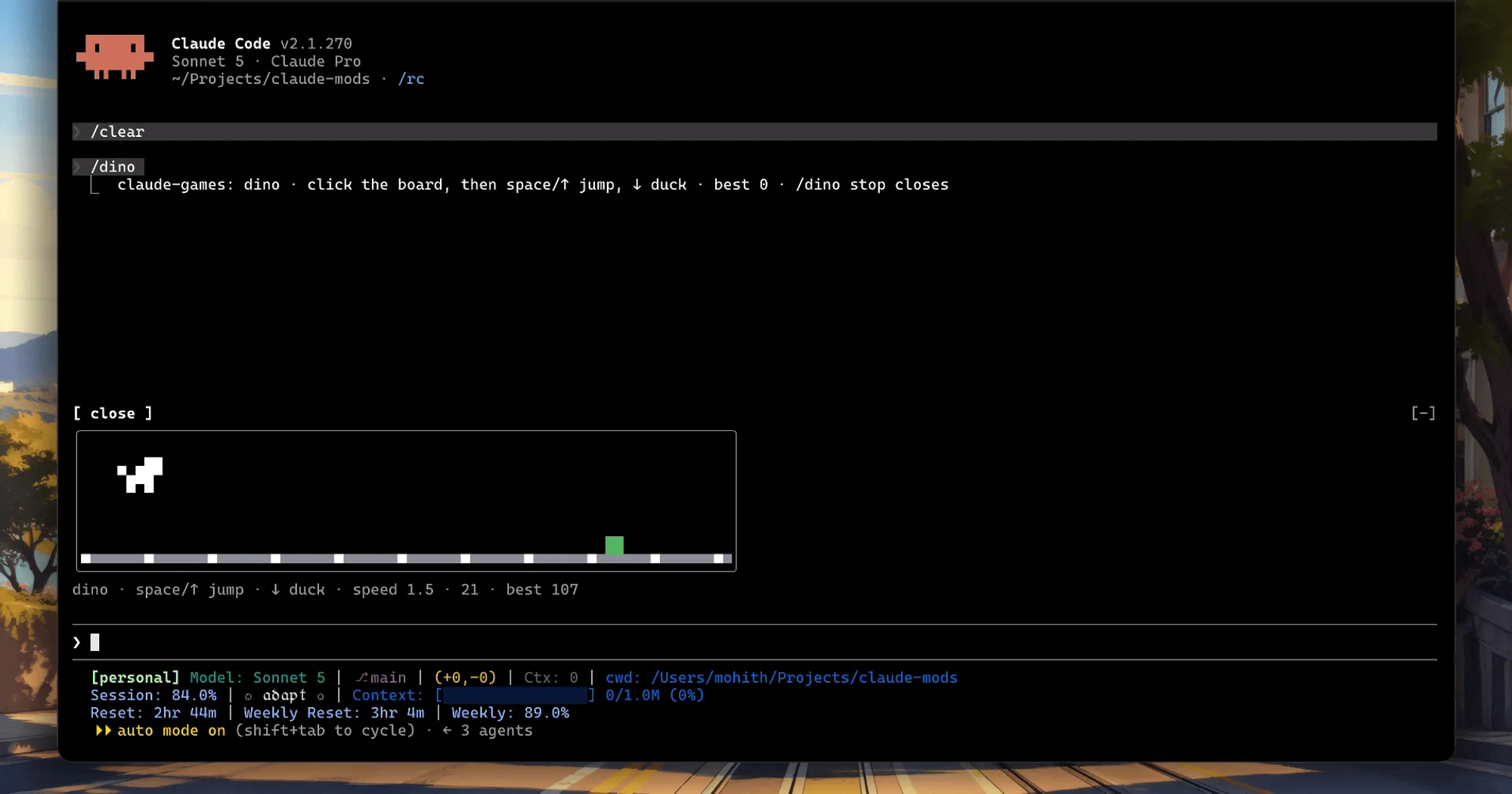Viewport: 1512px width, 794px height.
Task: Select the /clear command row
Action: click(x=754, y=132)
